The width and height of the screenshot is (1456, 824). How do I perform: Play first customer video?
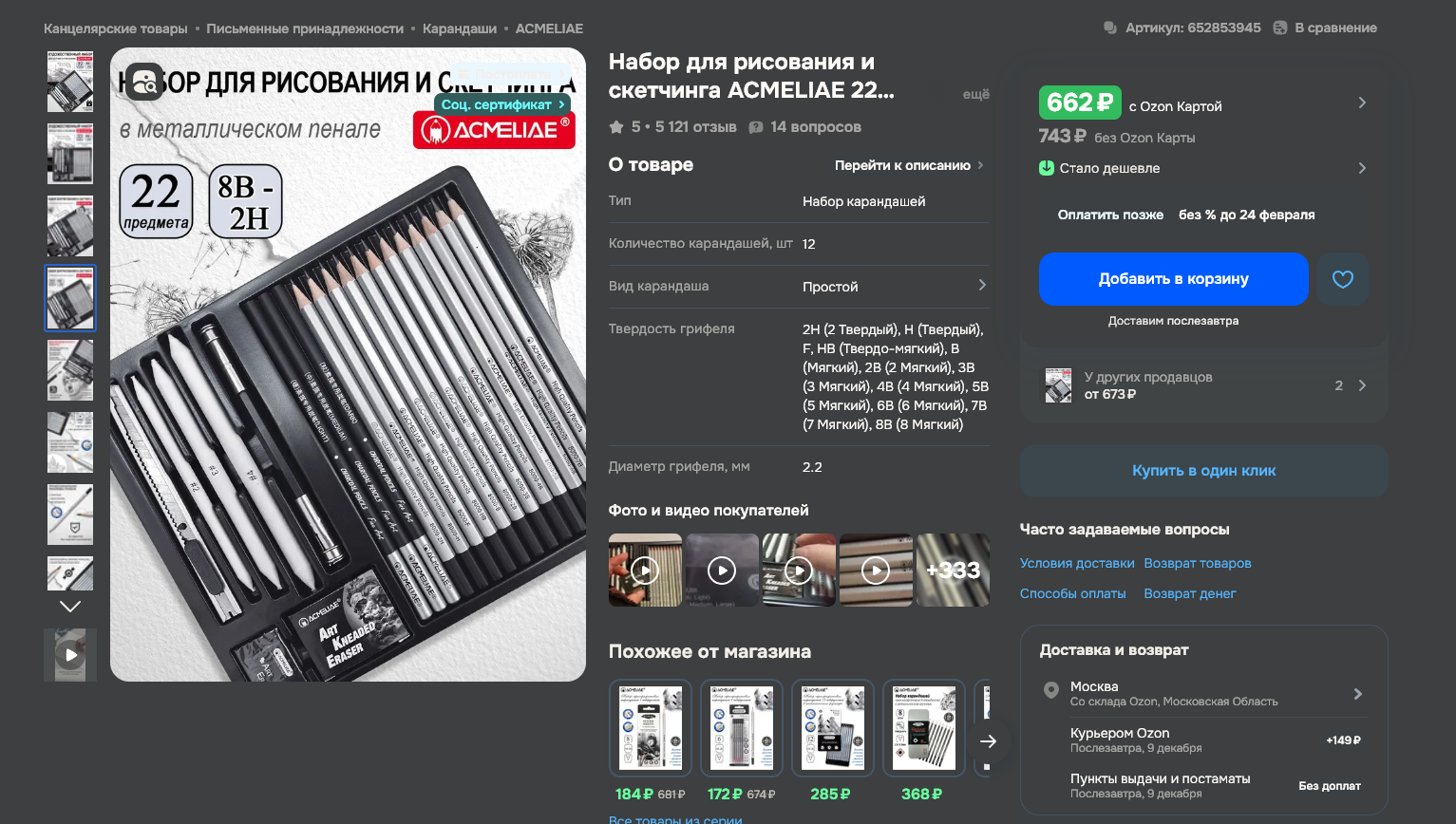pos(645,571)
